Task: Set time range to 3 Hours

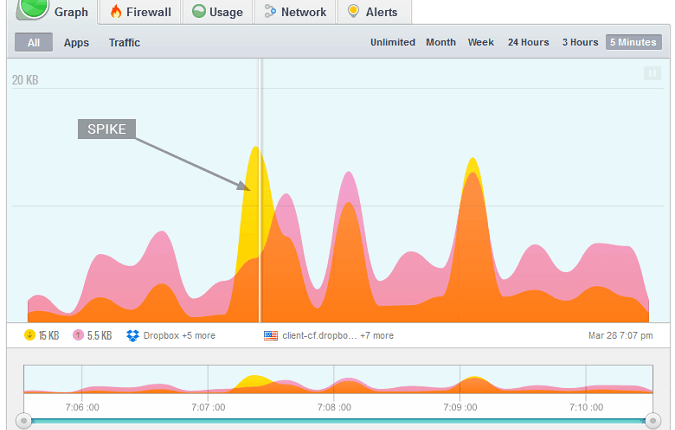Action: click(580, 43)
